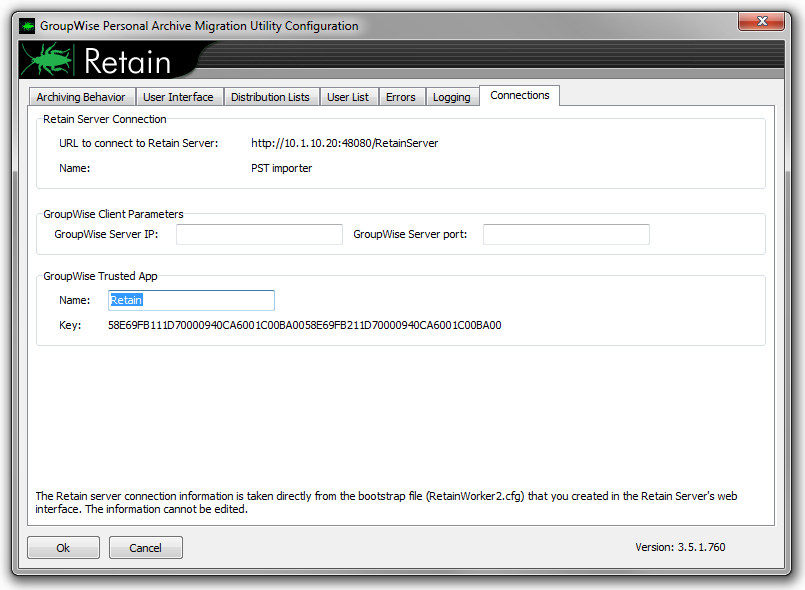
Task: Click the title bar application icon
Action: click(x=27, y=26)
